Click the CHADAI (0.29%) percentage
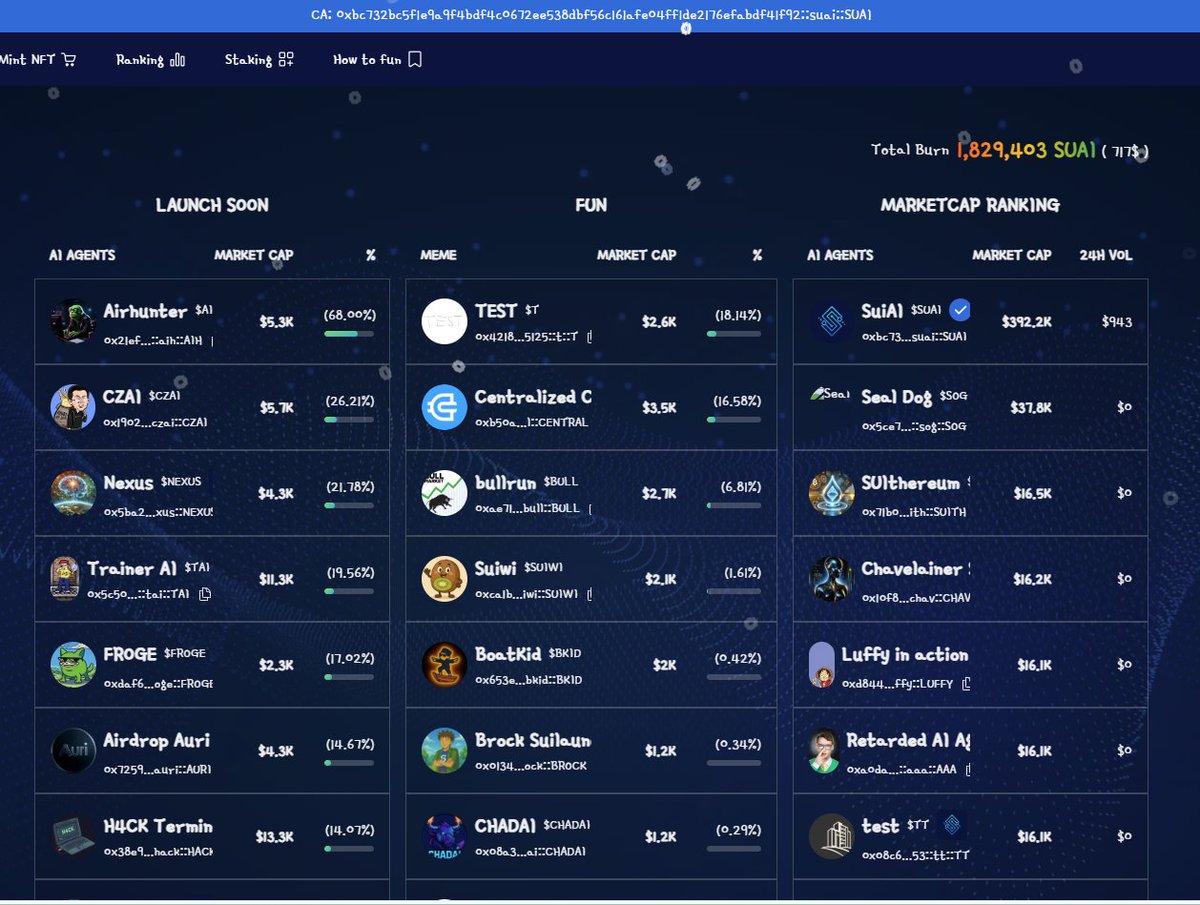The height and width of the screenshot is (905, 1200). [737, 830]
